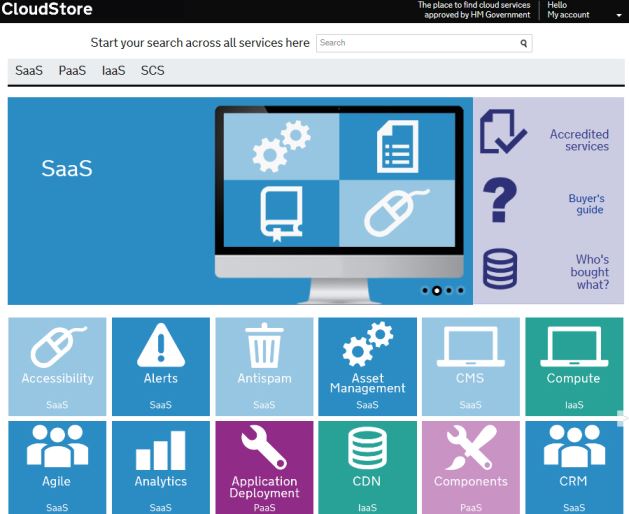Image resolution: width=629 pixels, height=514 pixels.
Task: Open the Accessibility SaaS tile
Action: tap(57, 367)
